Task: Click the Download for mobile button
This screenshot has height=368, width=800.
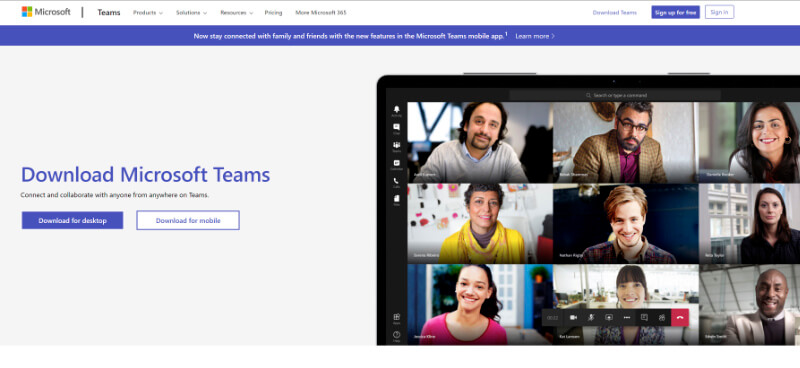Action: click(188, 220)
